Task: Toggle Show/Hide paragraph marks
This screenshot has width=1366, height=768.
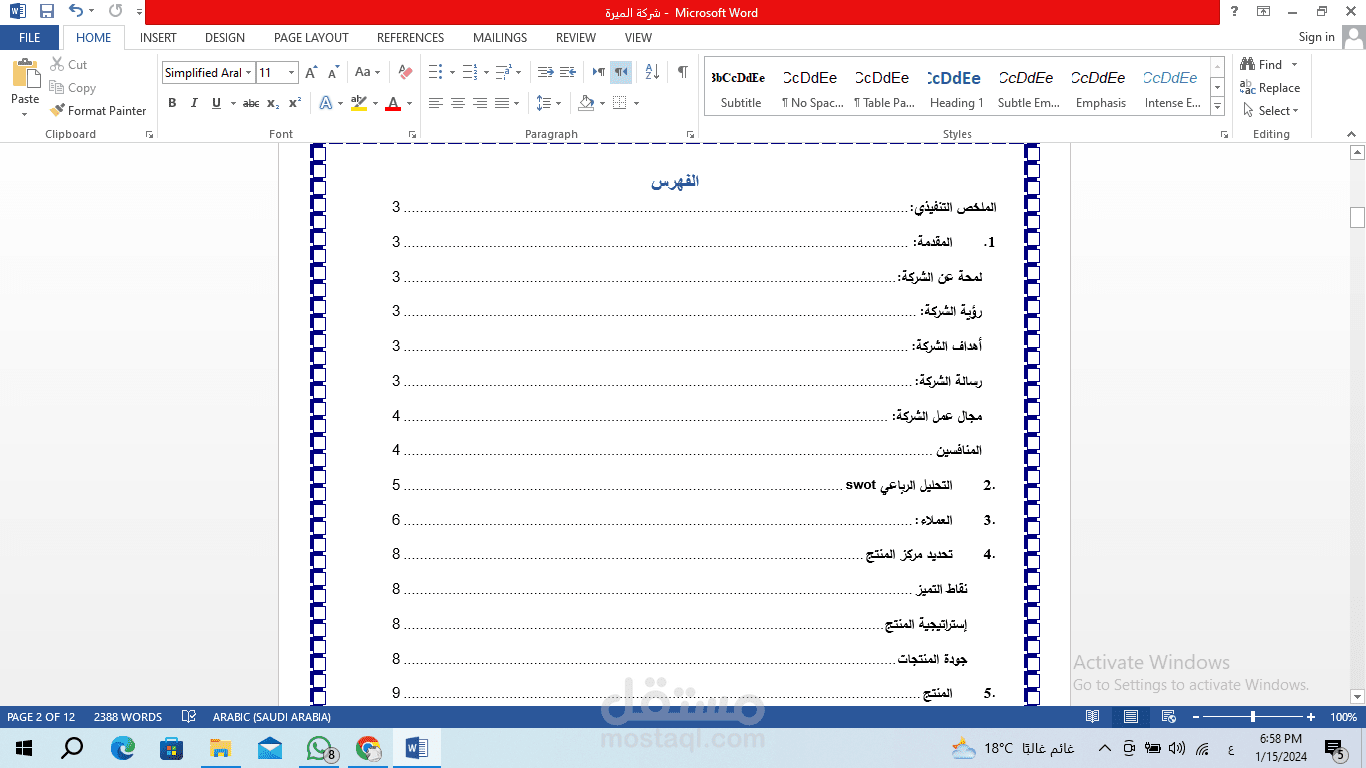Action: tap(682, 73)
